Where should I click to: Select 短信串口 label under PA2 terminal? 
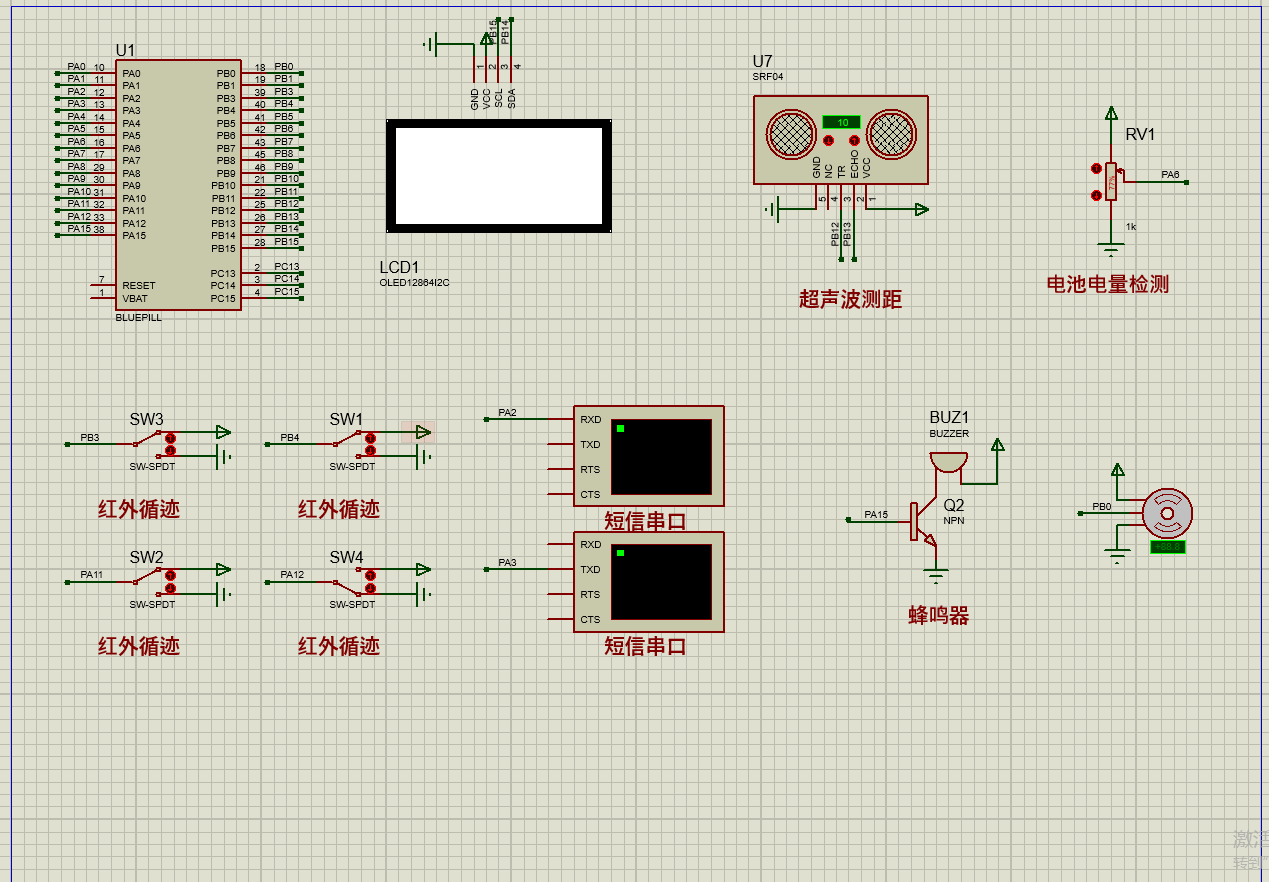646,521
